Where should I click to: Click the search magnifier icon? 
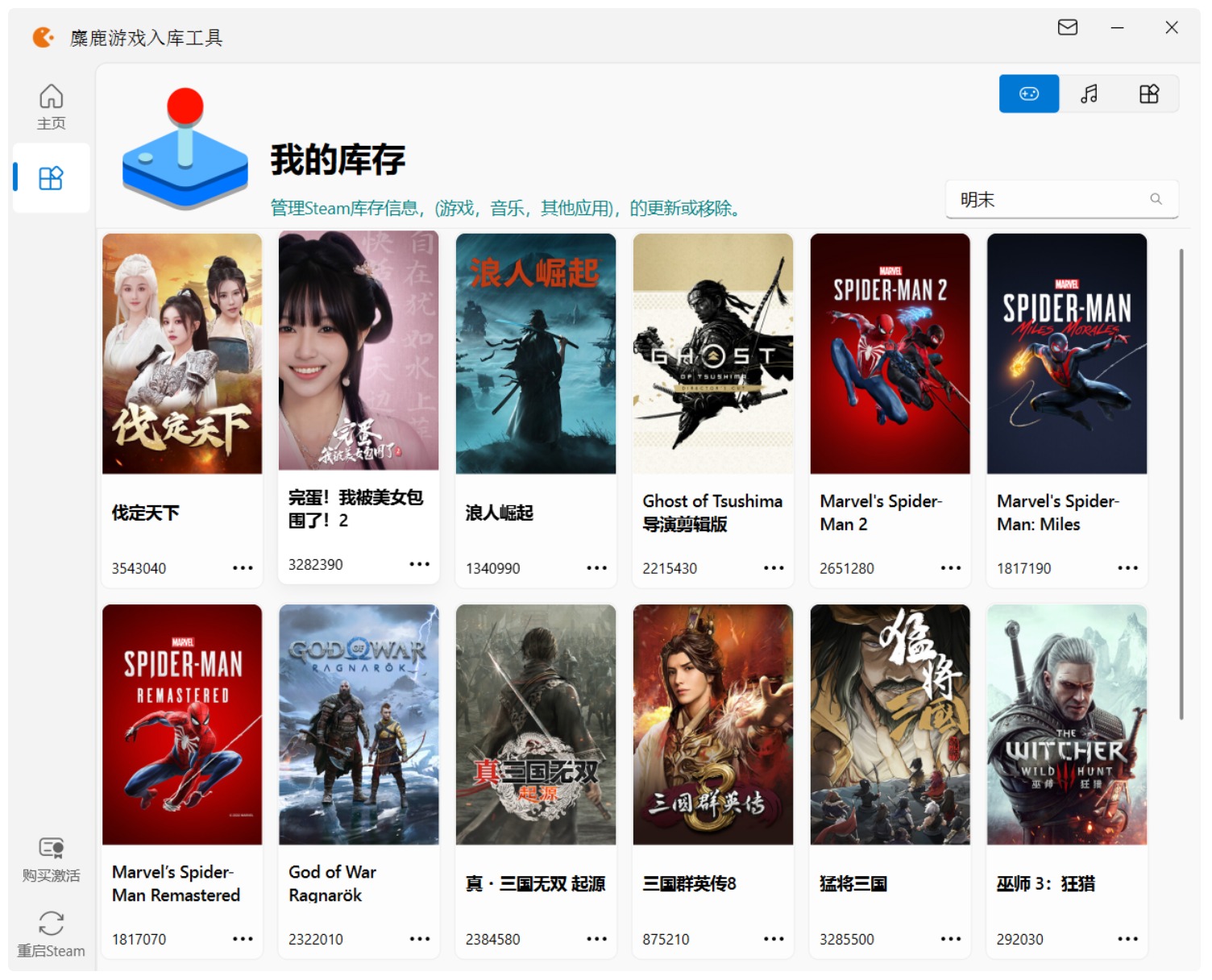coord(1156,199)
